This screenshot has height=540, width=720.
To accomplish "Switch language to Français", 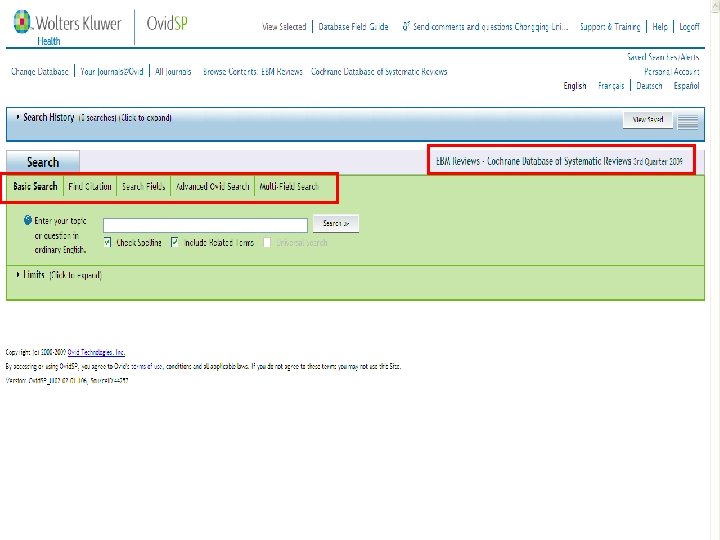I will (x=611, y=86).
